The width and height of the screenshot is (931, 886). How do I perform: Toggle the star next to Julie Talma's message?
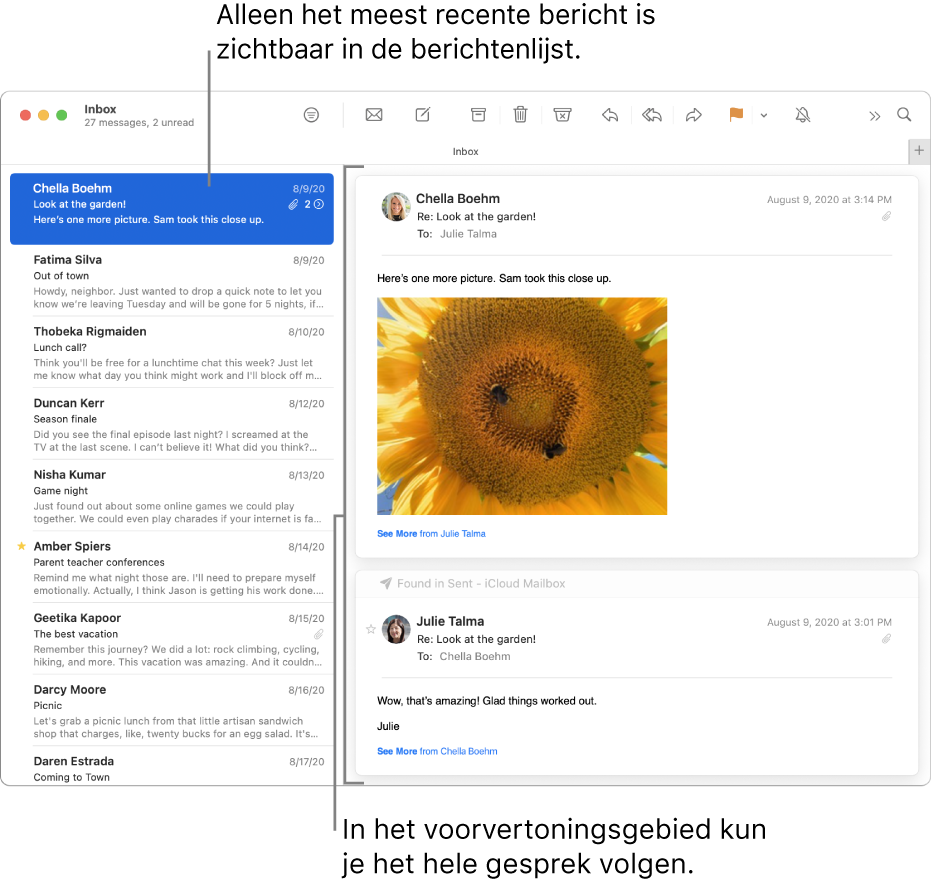coord(370,629)
